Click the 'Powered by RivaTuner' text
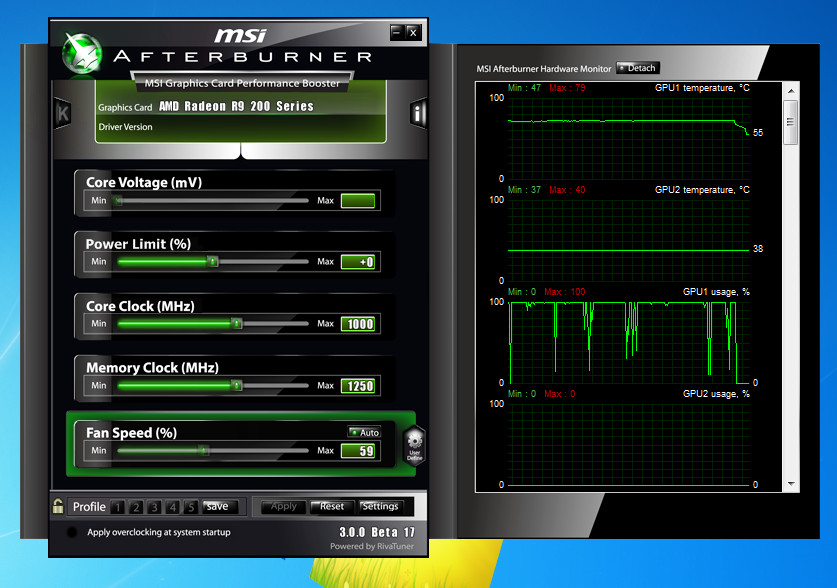The height and width of the screenshot is (588, 837). [x=372, y=546]
